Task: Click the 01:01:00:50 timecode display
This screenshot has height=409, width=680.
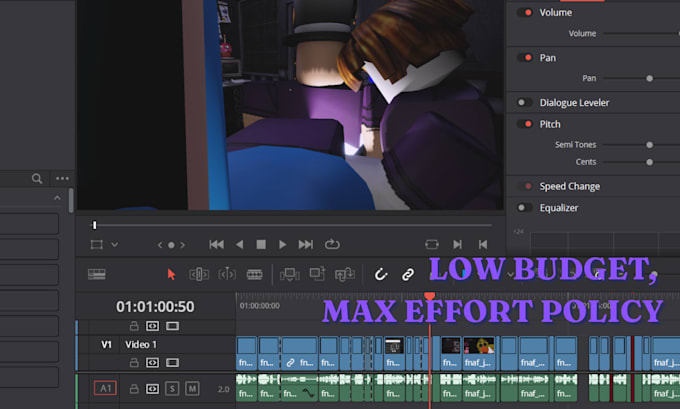Action: (x=155, y=307)
